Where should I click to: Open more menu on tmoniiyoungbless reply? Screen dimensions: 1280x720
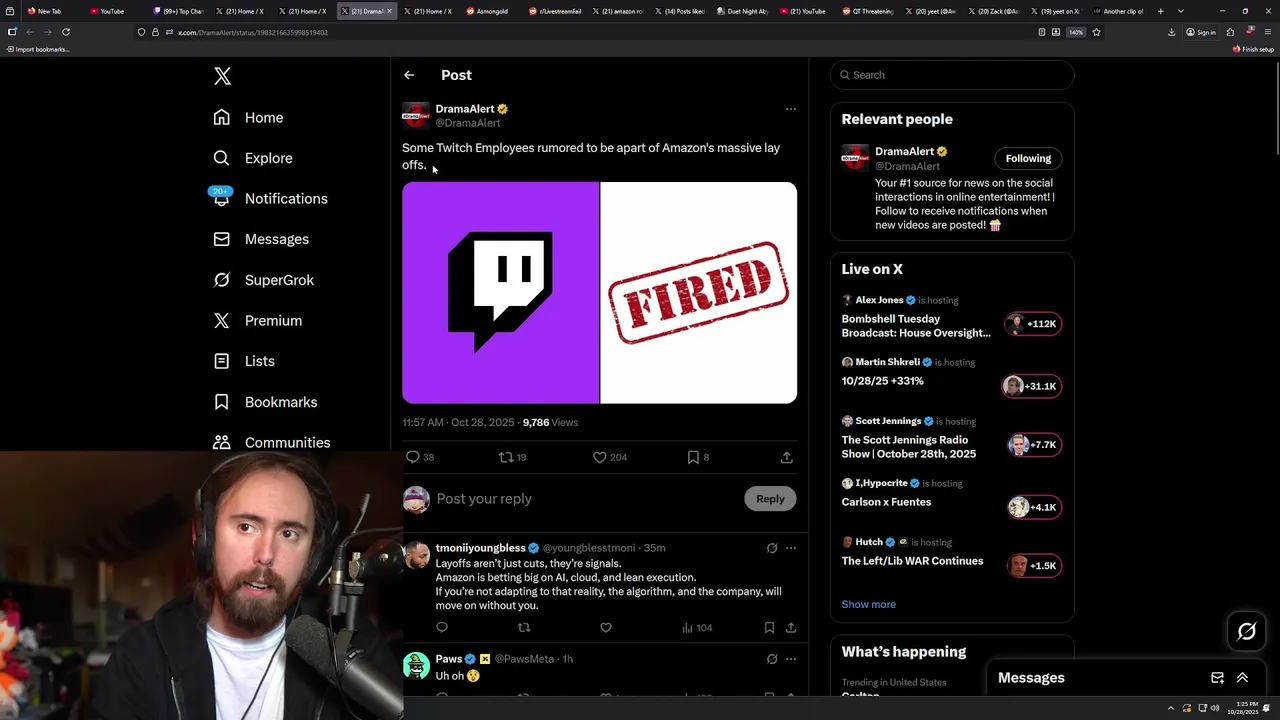pos(791,548)
